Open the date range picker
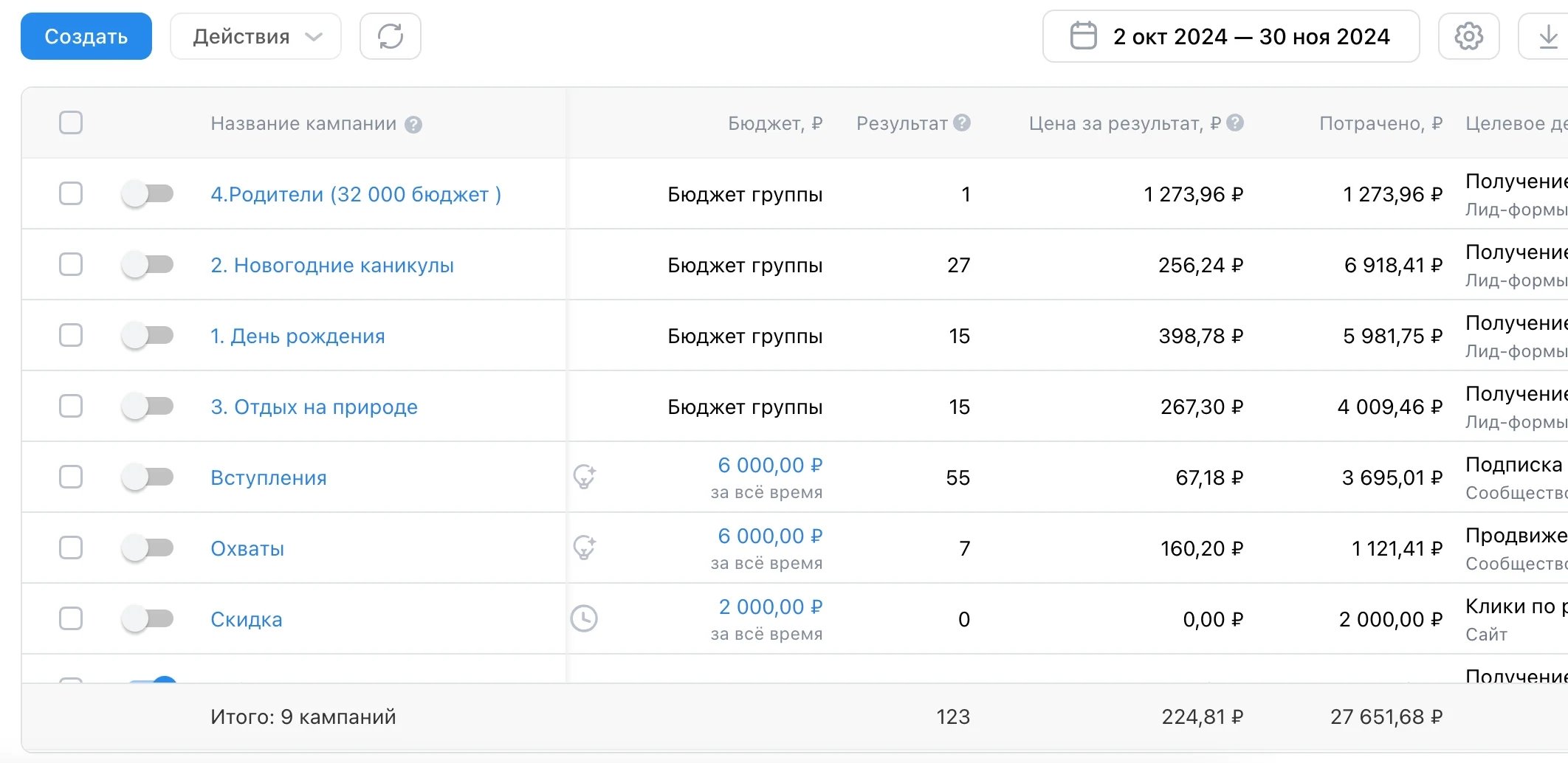The width and height of the screenshot is (1568, 763). [1231, 36]
